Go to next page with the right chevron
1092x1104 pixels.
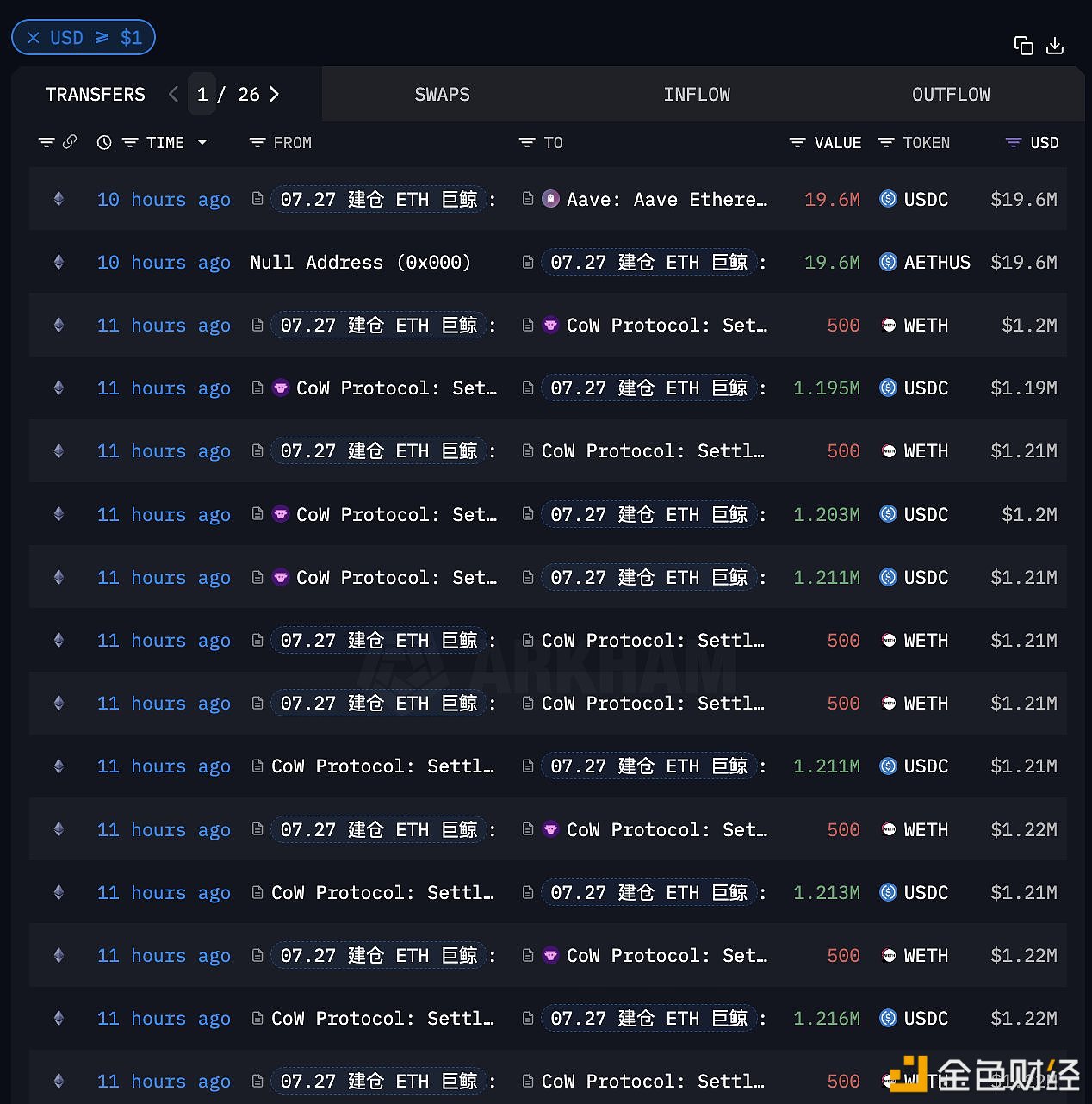click(x=274, y=94)
